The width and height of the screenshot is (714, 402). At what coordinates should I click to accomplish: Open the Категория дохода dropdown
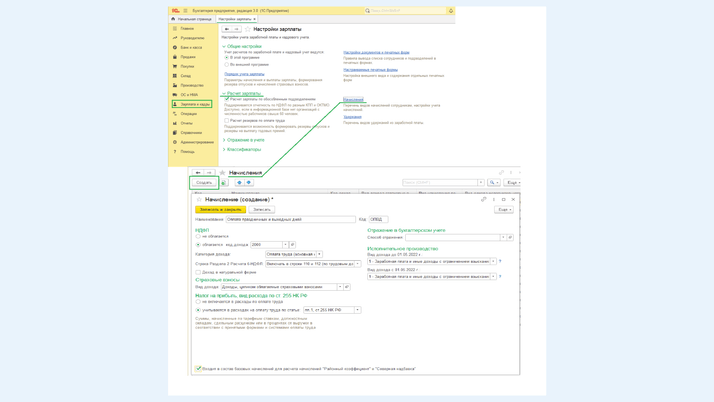click(319, 254)
